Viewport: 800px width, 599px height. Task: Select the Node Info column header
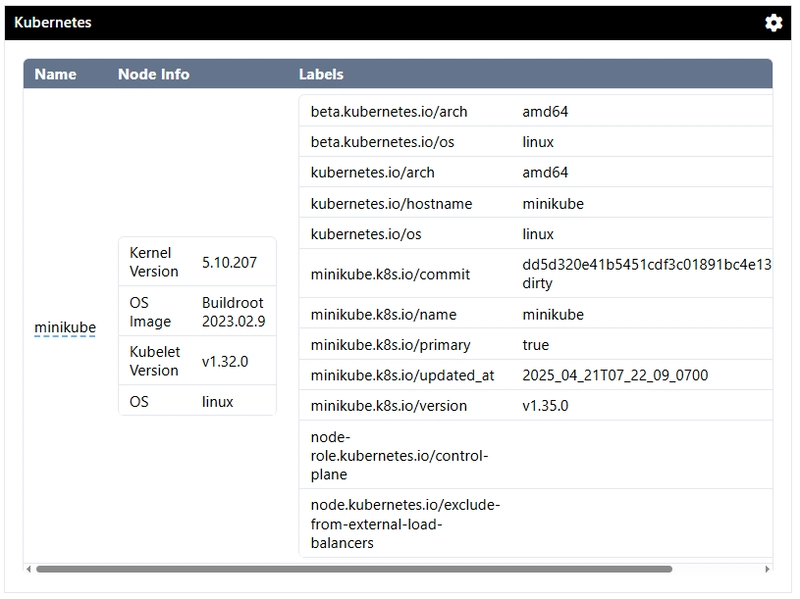tap(154, 74)
